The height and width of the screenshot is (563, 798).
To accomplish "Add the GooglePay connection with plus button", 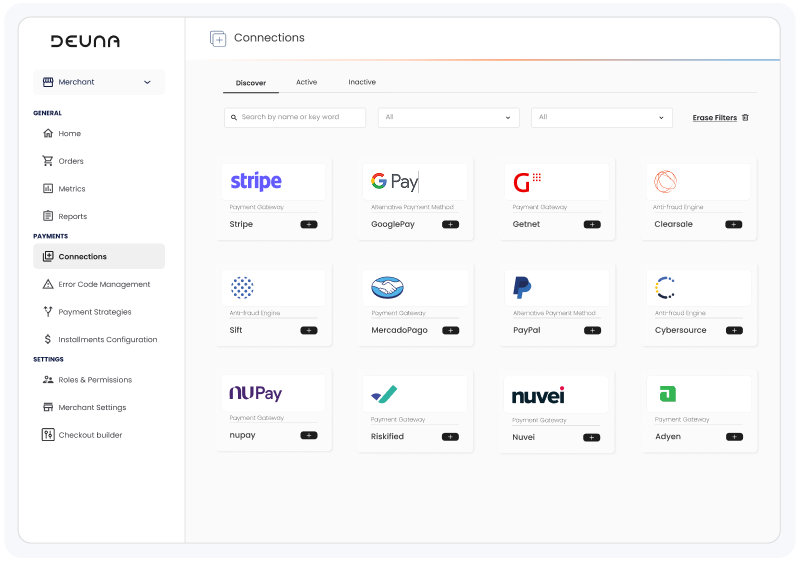I will (450, 224).
